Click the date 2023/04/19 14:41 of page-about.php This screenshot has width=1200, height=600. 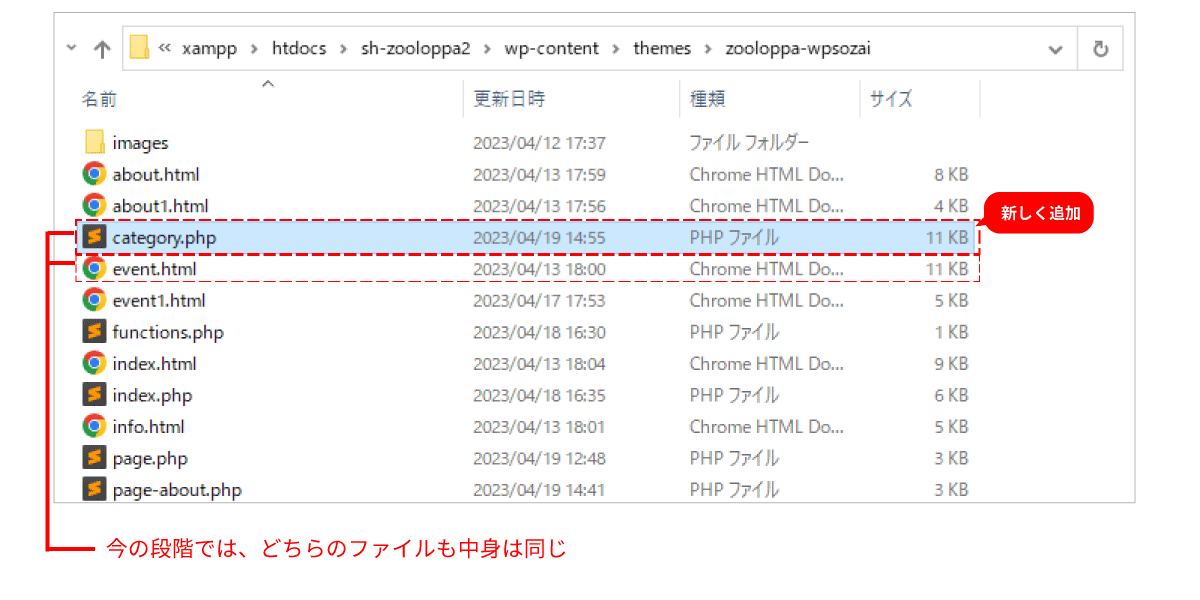pyautogui.click(x=539, y=490)
